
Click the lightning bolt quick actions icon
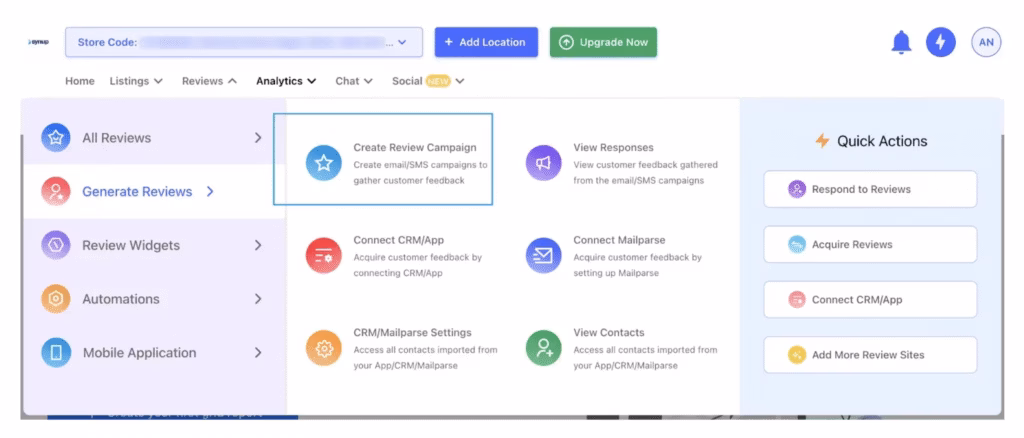point(940,42)
